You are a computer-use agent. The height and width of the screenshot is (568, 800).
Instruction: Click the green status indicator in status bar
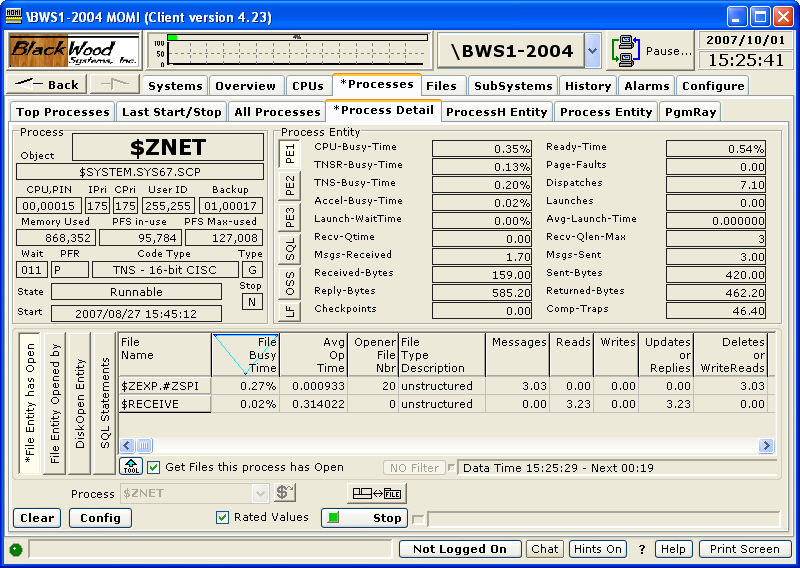tap(16, 549)
